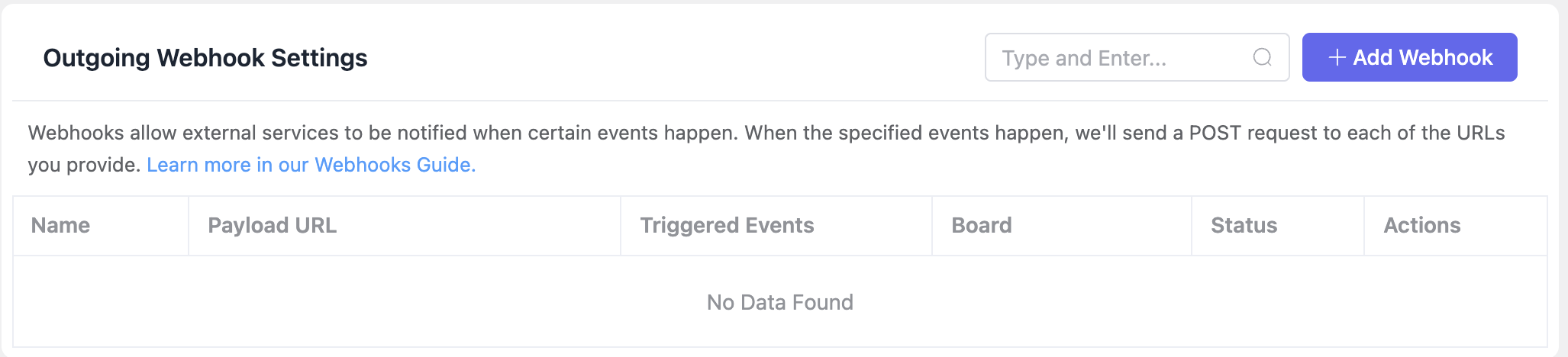Open the Learn more Webhooks Guide link
This screenshot has height=357, width=1568.
click(x=311, y=165)
